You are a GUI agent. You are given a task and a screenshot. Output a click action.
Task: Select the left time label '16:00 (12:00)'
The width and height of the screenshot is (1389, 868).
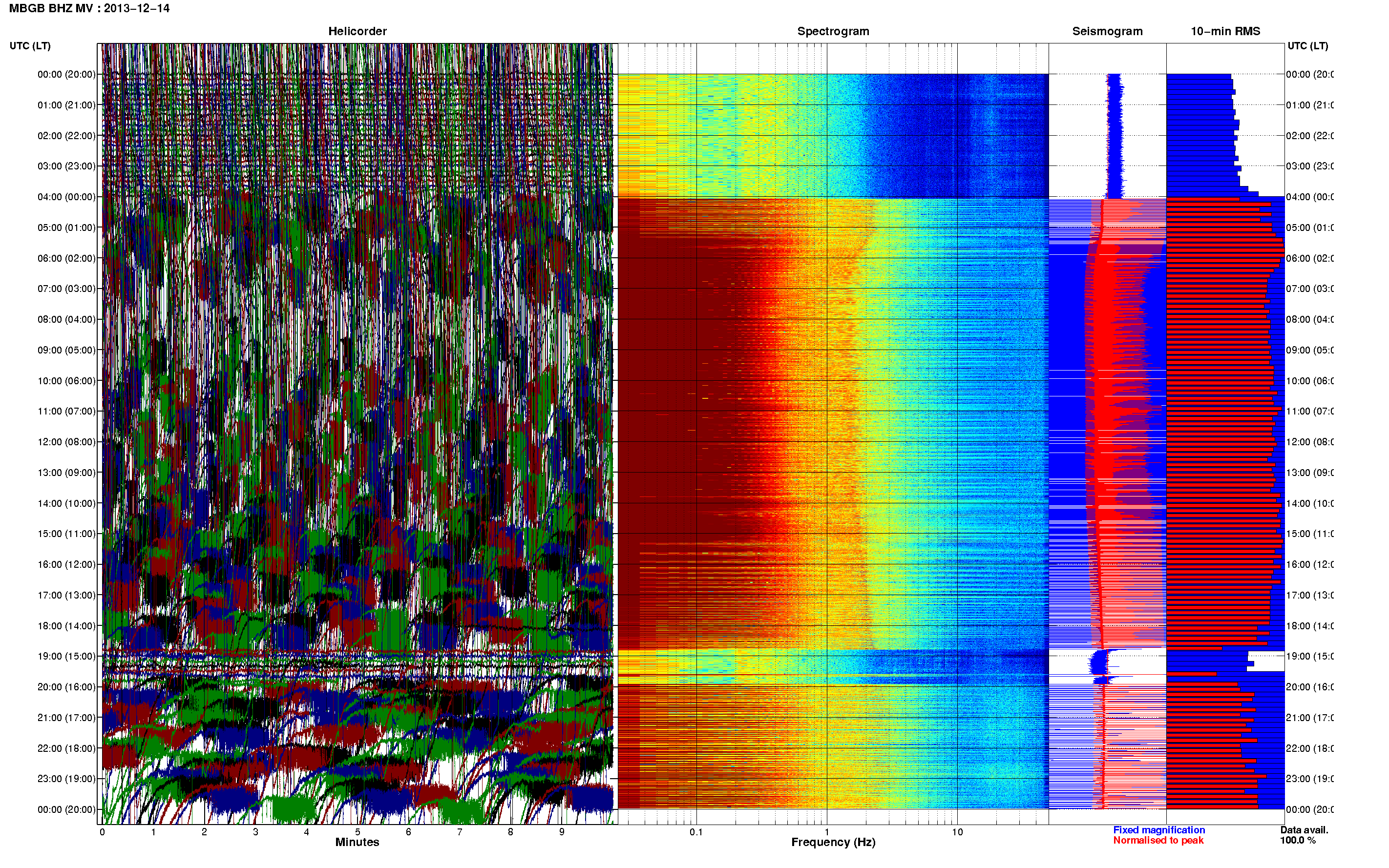point(66,564)
